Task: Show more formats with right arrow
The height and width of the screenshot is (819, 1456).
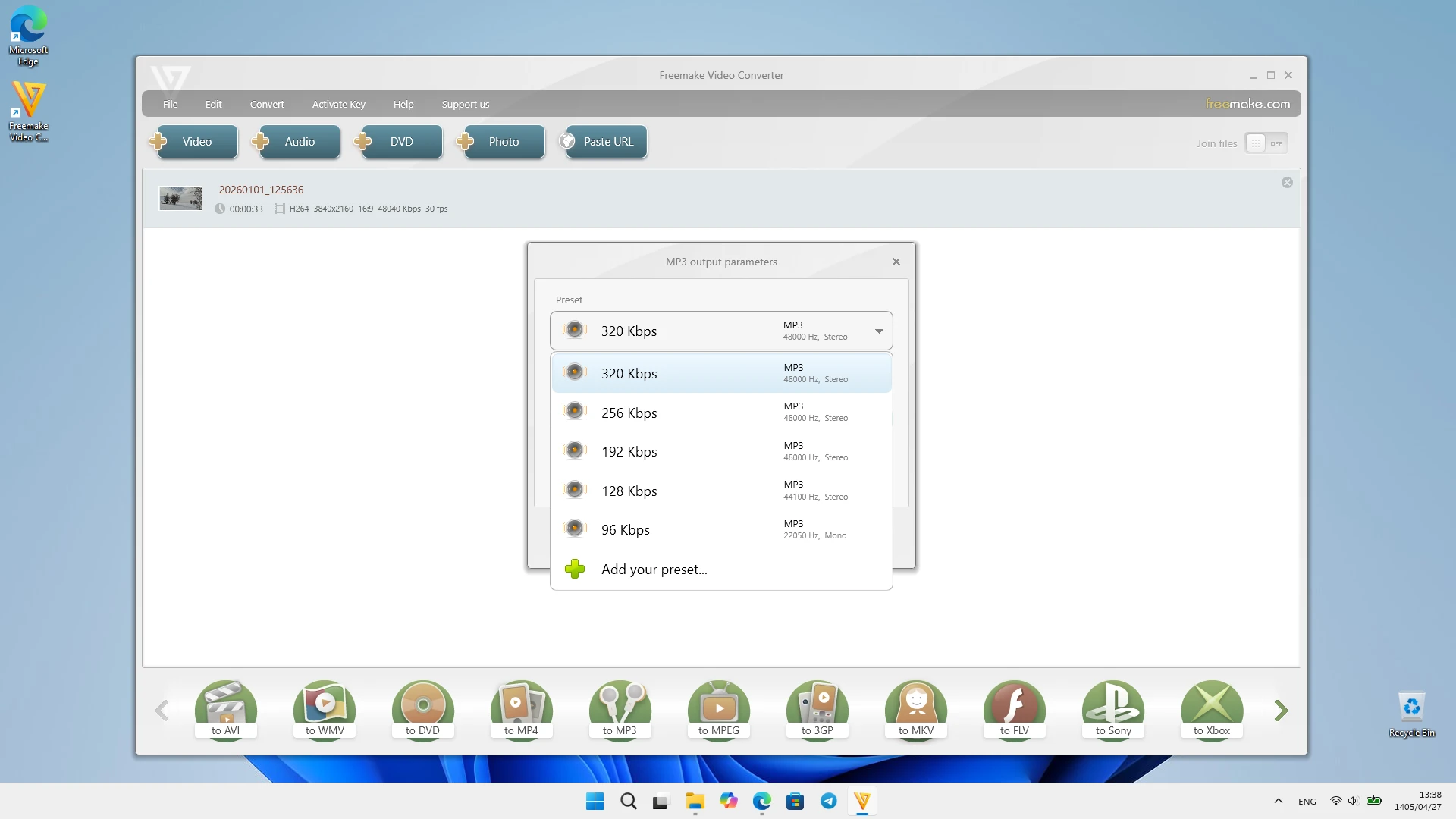Action: click(x=1281, y=711)
